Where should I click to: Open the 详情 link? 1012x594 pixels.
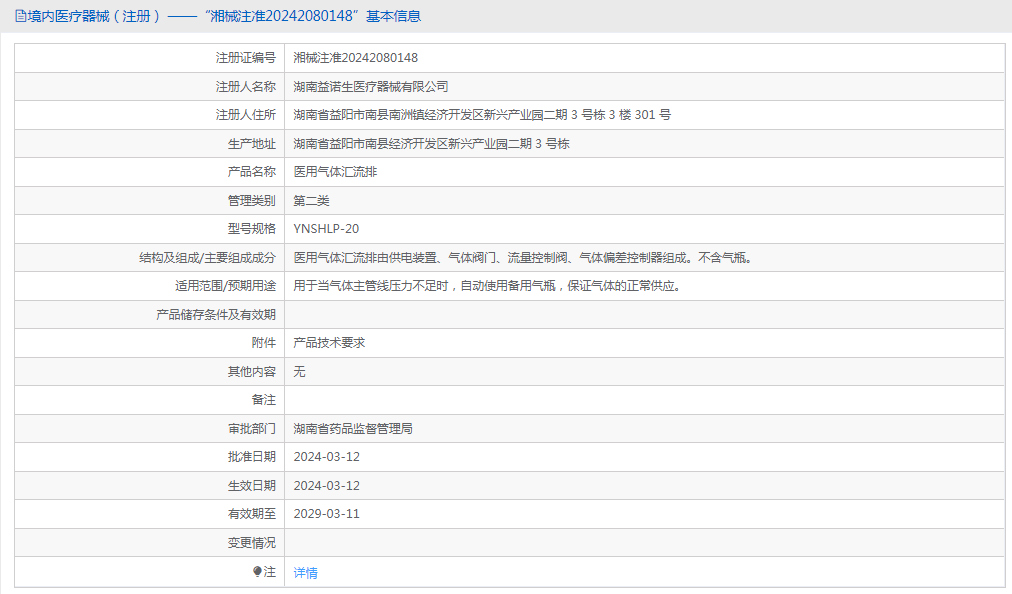coord(305,573)
